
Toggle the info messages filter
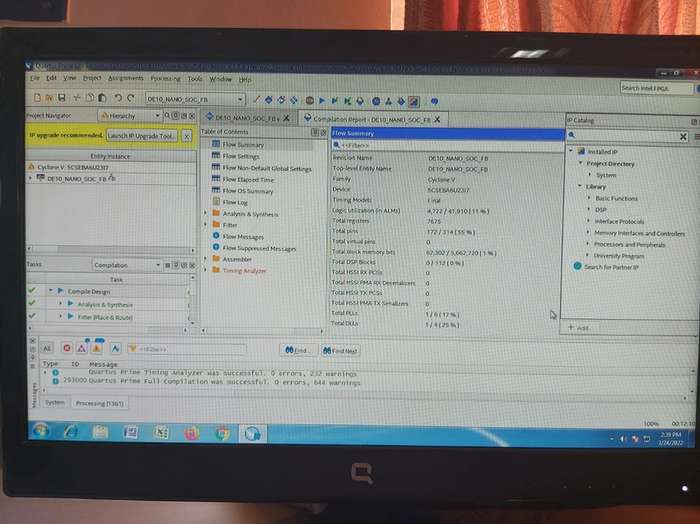click(116, 348)
